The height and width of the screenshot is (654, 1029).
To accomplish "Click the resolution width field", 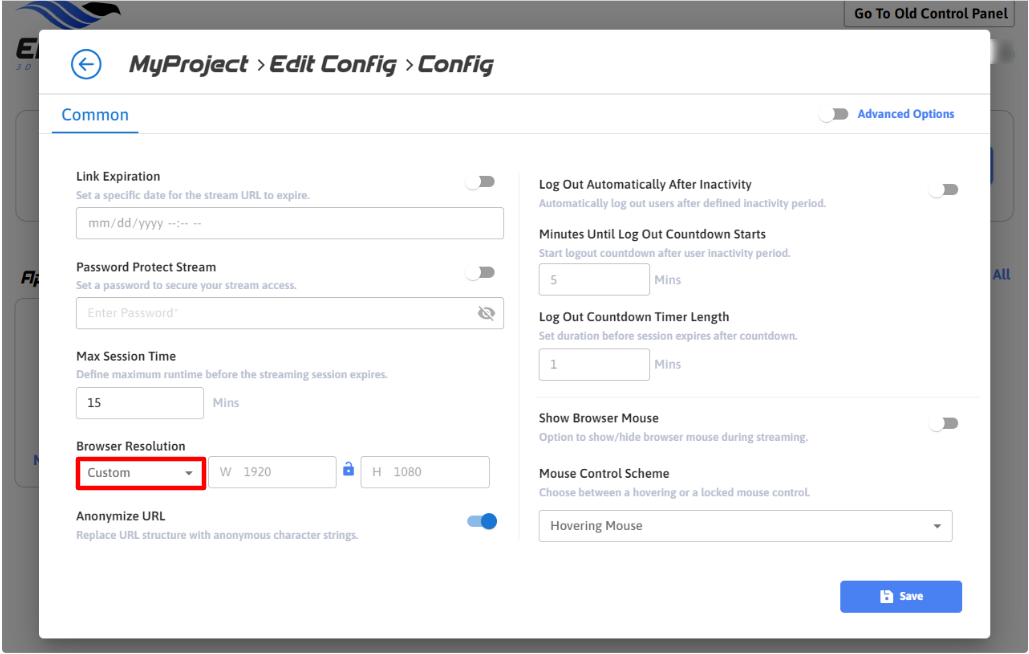I will 272,472.
